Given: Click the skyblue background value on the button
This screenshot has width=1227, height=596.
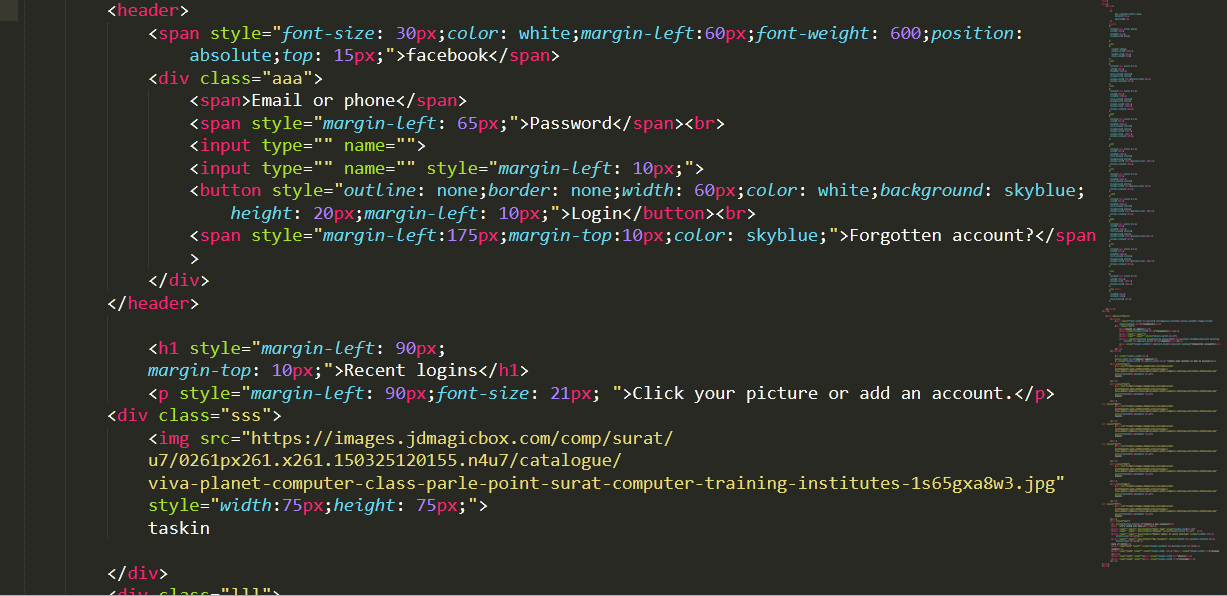Looking at the screenshot, I should point(1044,191).
